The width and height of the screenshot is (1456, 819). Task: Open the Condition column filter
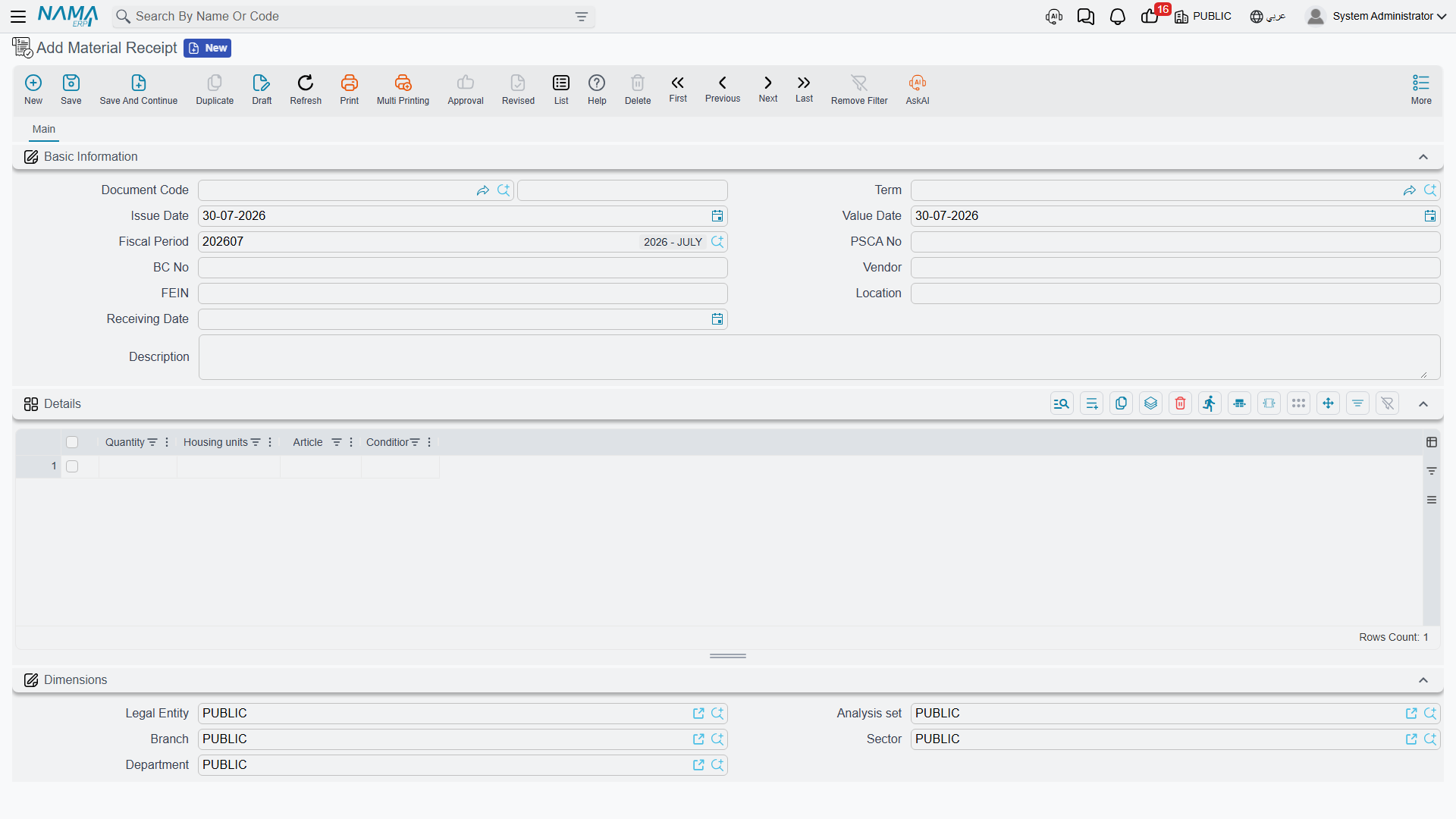click(415, 443)
